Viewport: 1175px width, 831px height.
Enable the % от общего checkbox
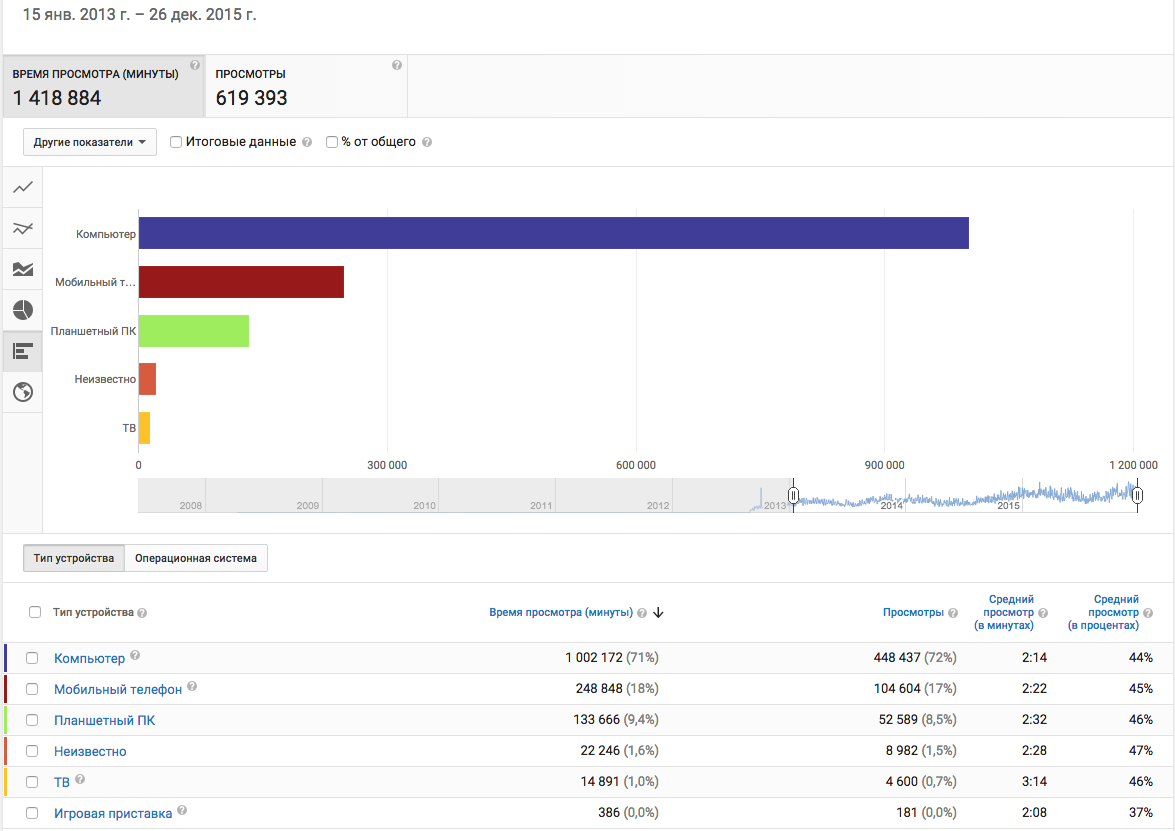pos(332,142)
